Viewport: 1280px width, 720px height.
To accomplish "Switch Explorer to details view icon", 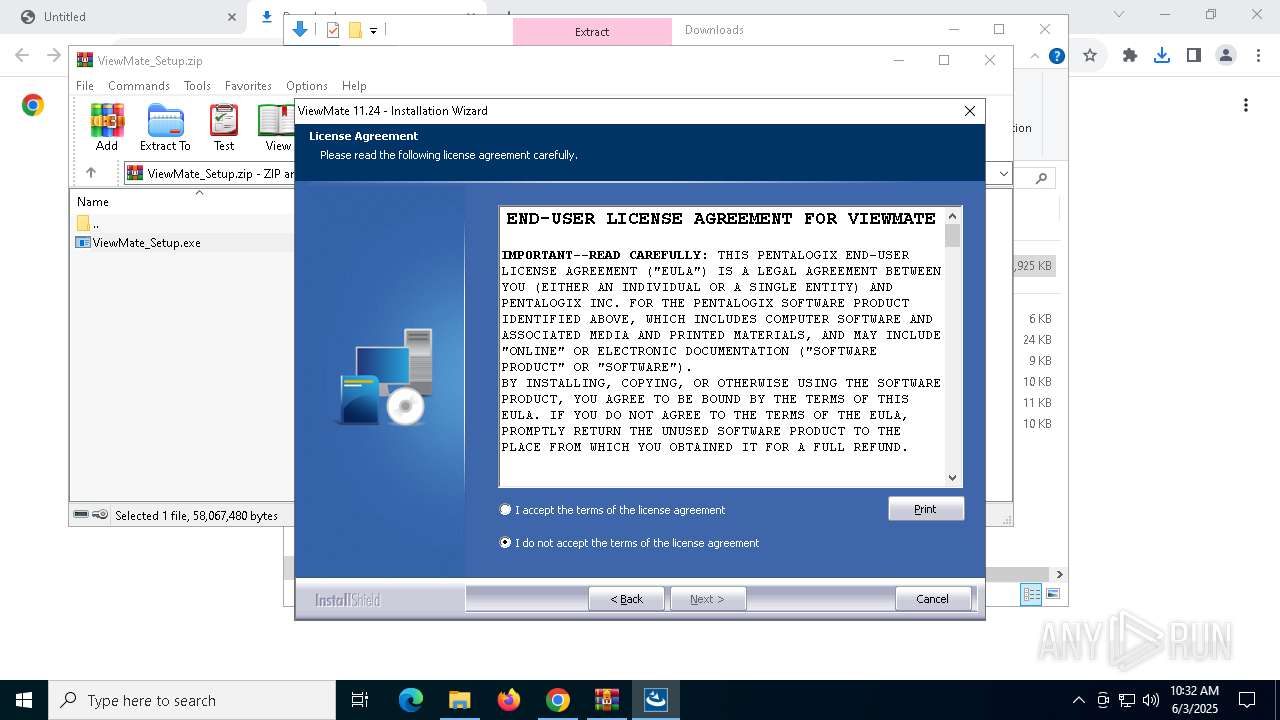I will 1031,594.
